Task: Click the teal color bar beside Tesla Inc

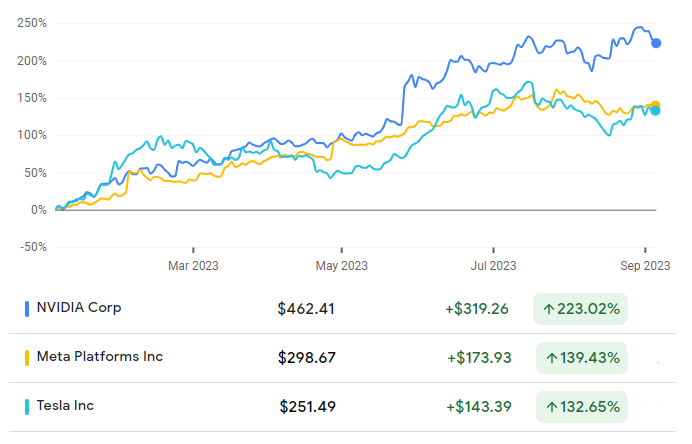Action: (26, 407)
